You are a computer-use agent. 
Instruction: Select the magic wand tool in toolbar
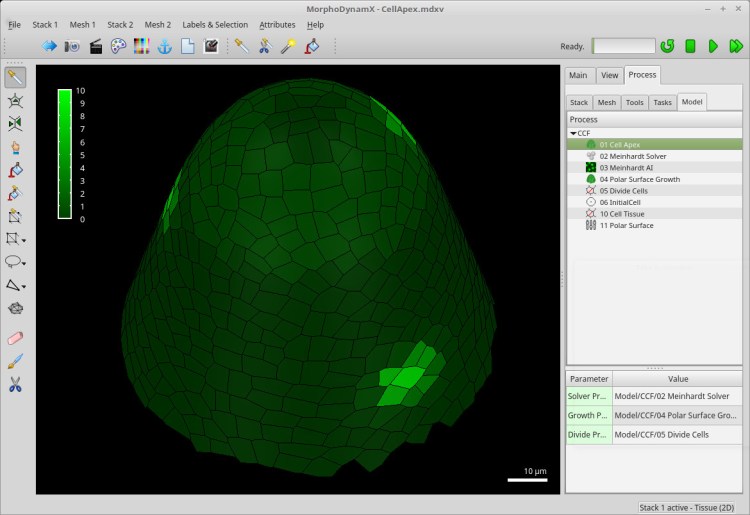coord(287,46)
